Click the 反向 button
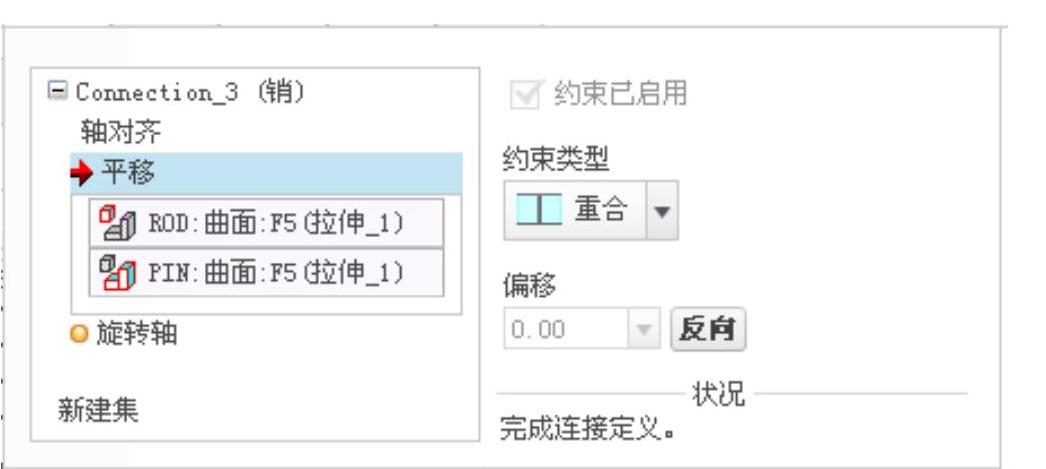This screenshot has width=1046, height=469. [x=708, y=328]
